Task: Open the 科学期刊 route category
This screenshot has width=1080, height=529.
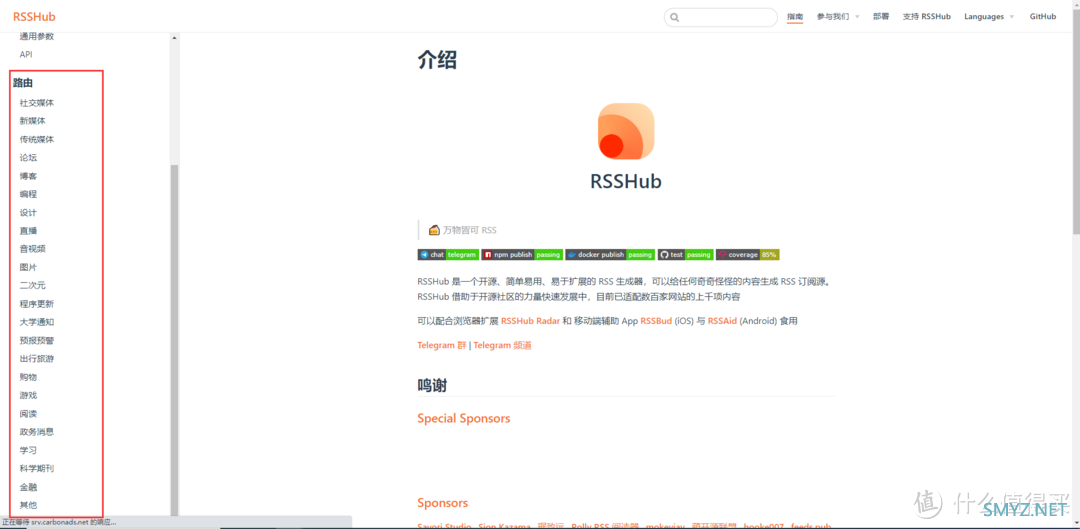Action: [x=37, y=468]
